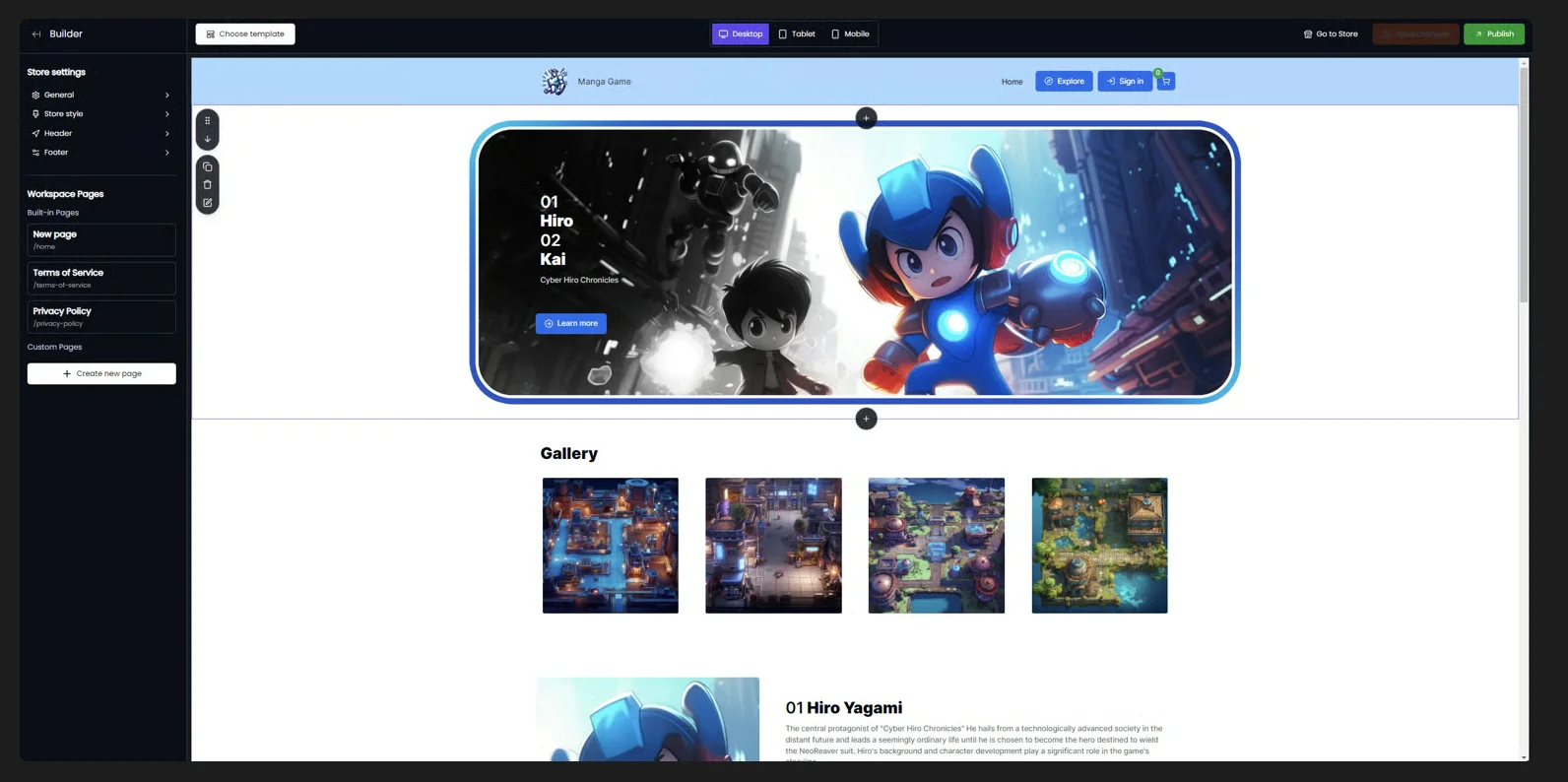This screenshot has width=1568, height=782.
Task: Expand the Header settings chevron
Action: (167, 134)
